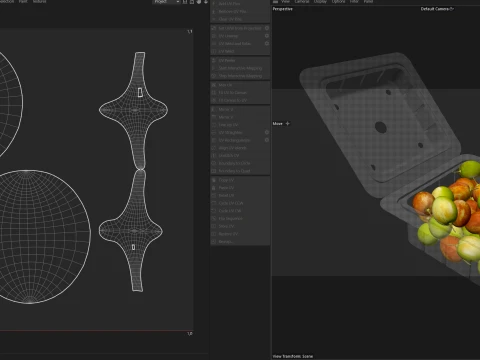The width and height of the screenshot is (480, 360).
Task: Click the Move tool add icon in the viewport
Action: [288, 124]
